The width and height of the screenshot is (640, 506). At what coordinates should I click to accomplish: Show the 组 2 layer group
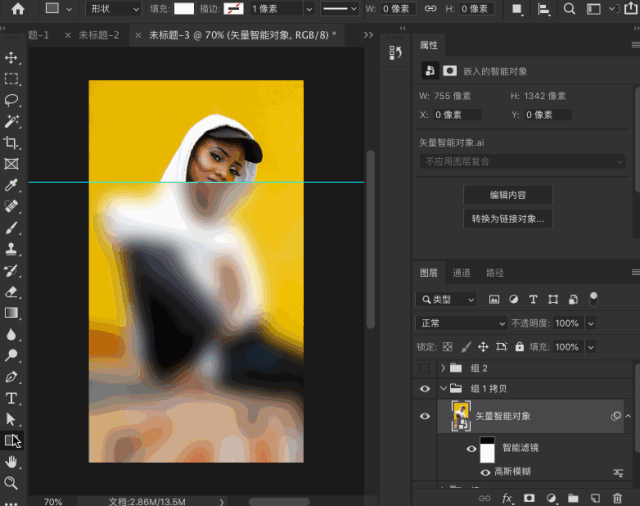click(425, 368)
